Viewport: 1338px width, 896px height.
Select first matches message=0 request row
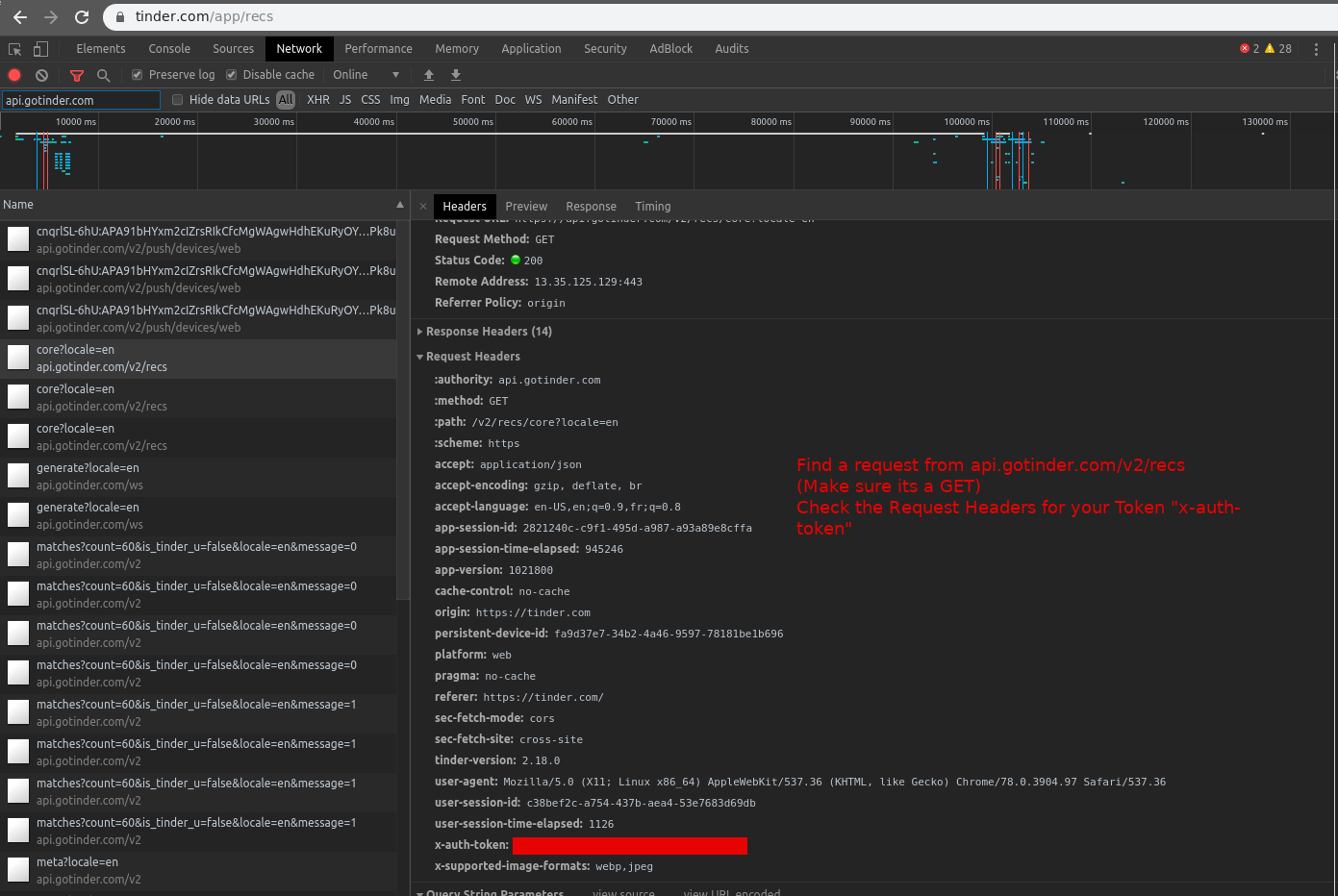198,556
